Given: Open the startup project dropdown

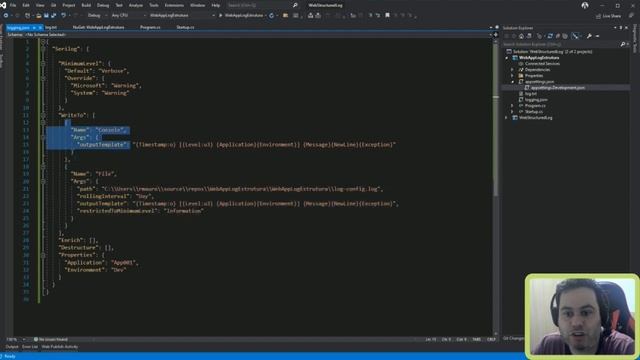Looking at the screenshot, I should (182, 16).
